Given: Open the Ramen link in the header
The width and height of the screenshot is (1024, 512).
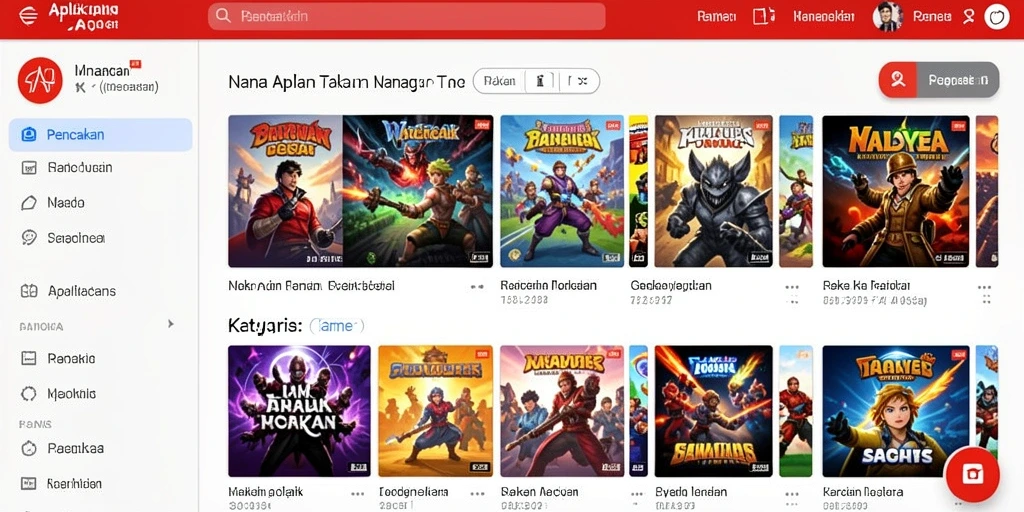Looking at the screenshot, I should [x=716, y=16].
